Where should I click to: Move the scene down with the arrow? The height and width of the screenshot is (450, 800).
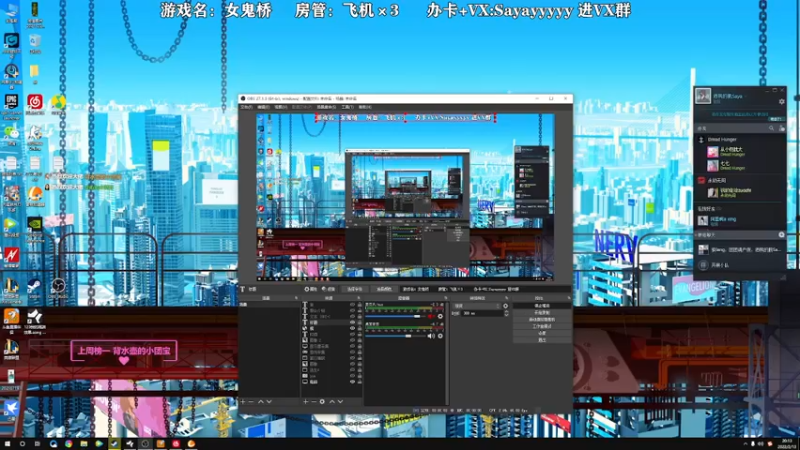[x=269, y=402]
